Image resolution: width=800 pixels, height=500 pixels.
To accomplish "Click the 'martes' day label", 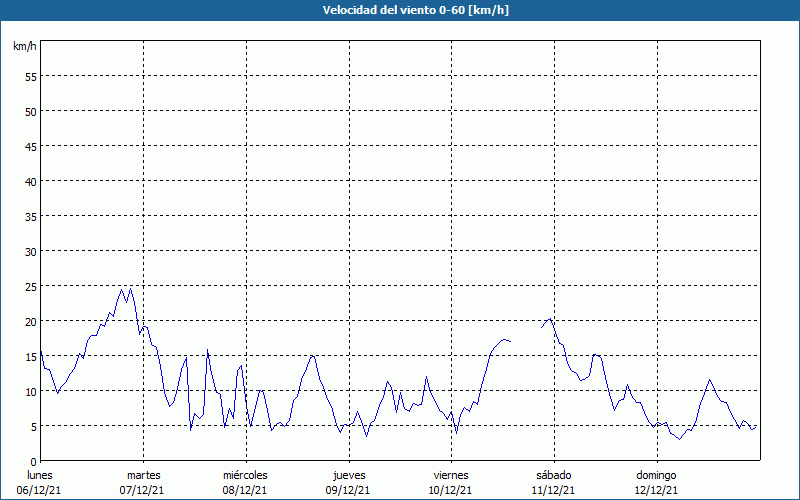I will point(144,475).
